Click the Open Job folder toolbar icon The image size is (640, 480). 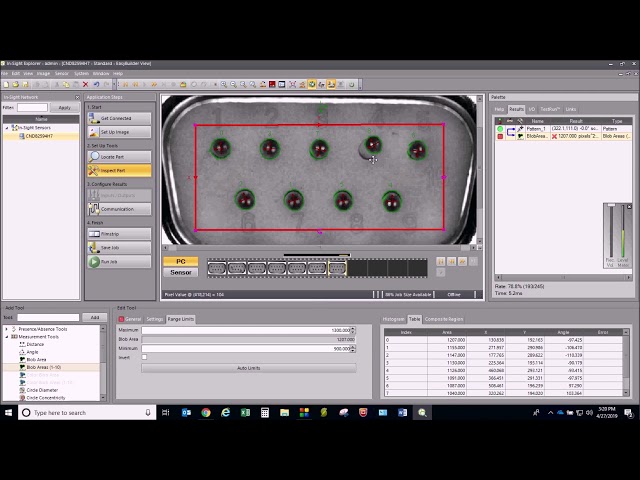coord(16,84)
